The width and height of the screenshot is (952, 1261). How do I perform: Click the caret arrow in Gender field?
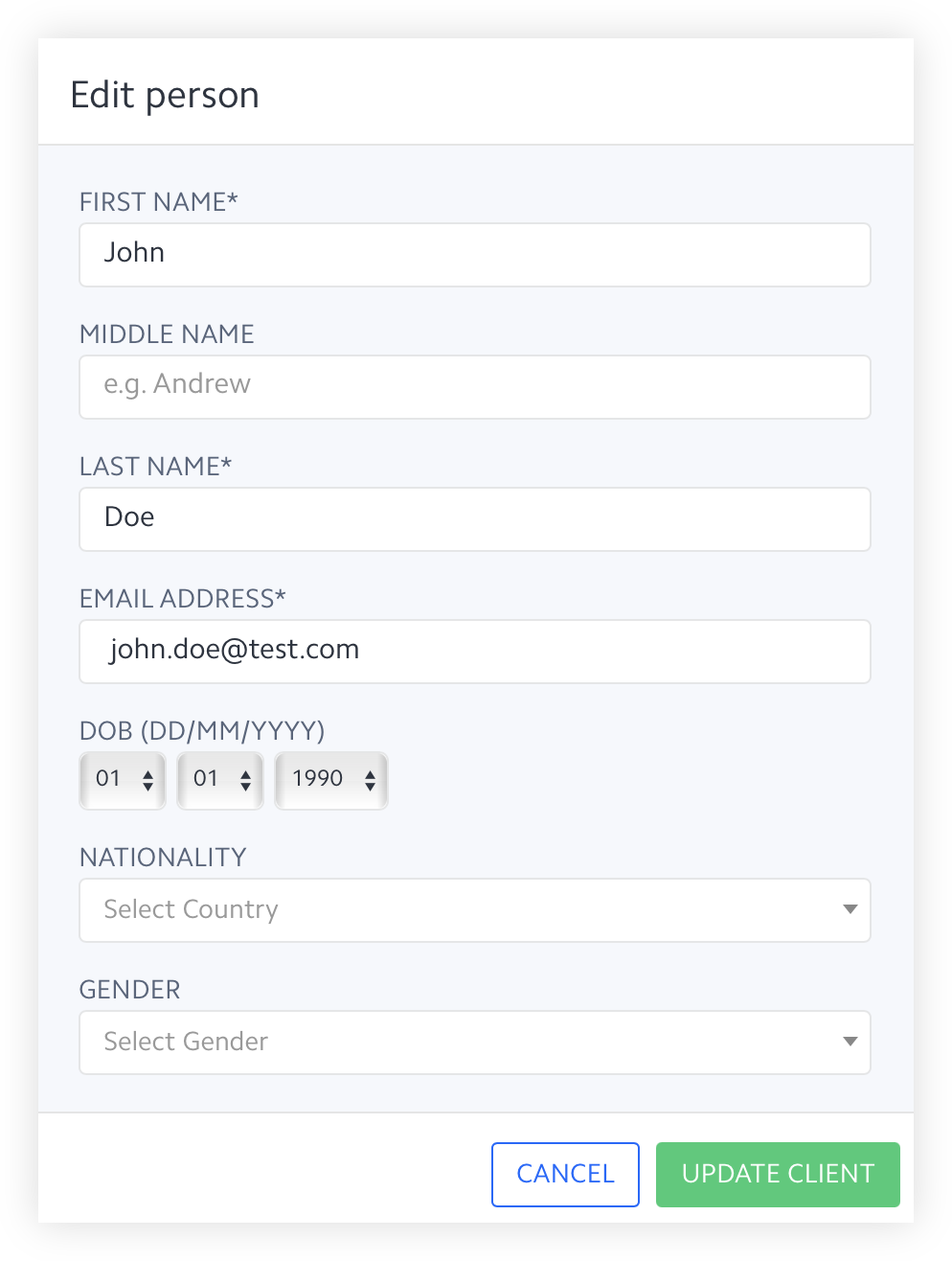pos(850,1042)
